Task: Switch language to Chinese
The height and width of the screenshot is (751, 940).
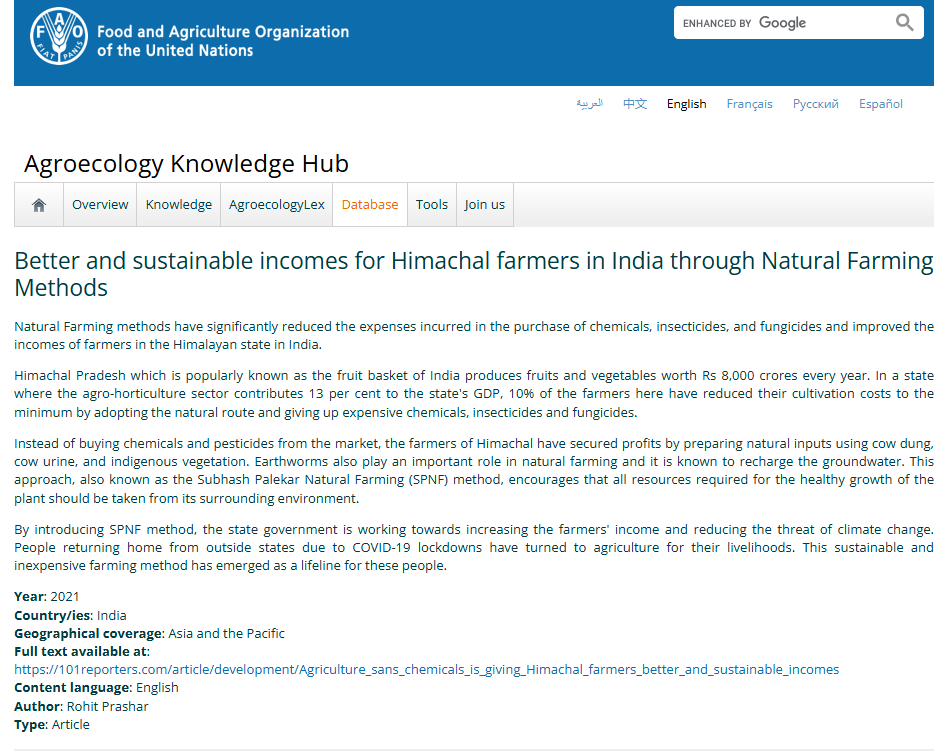Action: tap(635, 104)
